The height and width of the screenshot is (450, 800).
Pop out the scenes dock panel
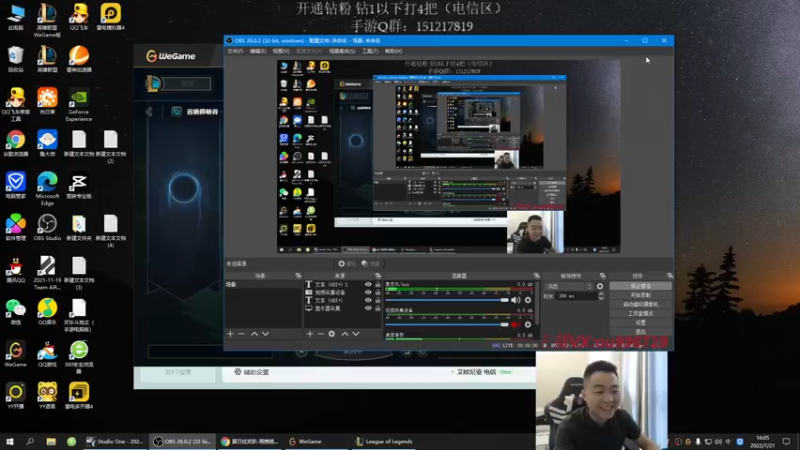tap(298, 276)
